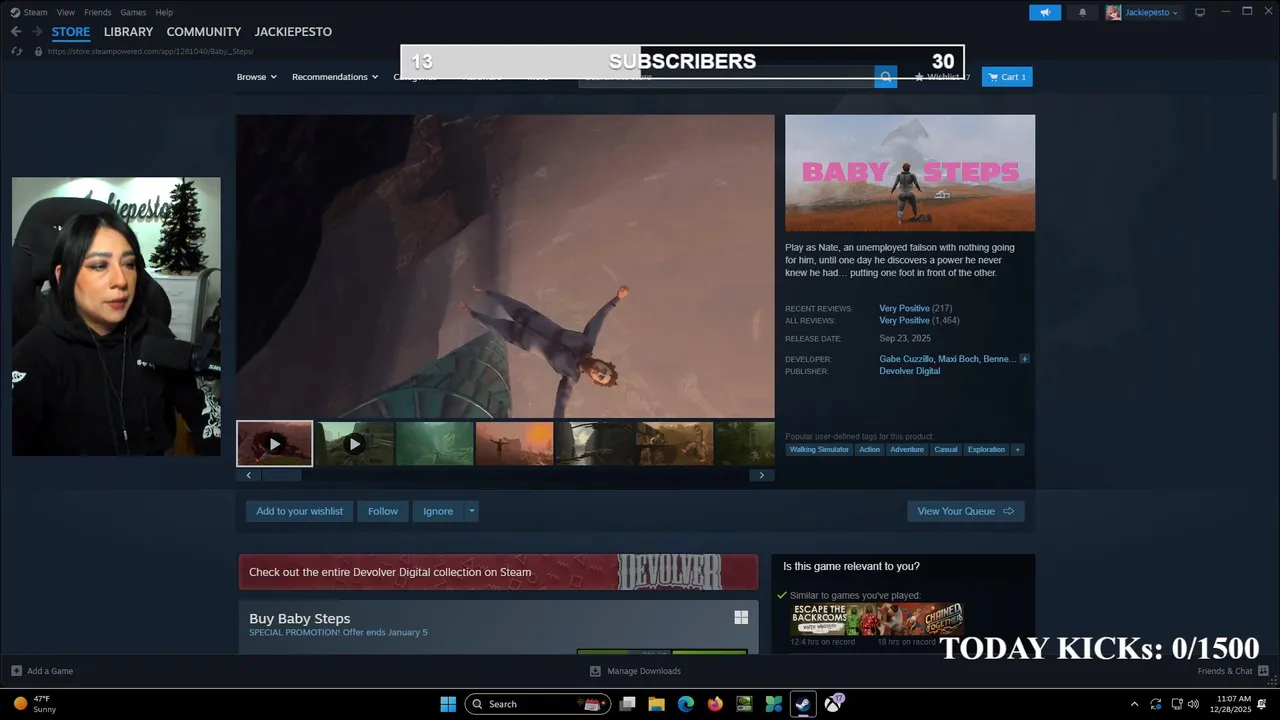Open Task View on the taskbar

click(x=627, y=704)
